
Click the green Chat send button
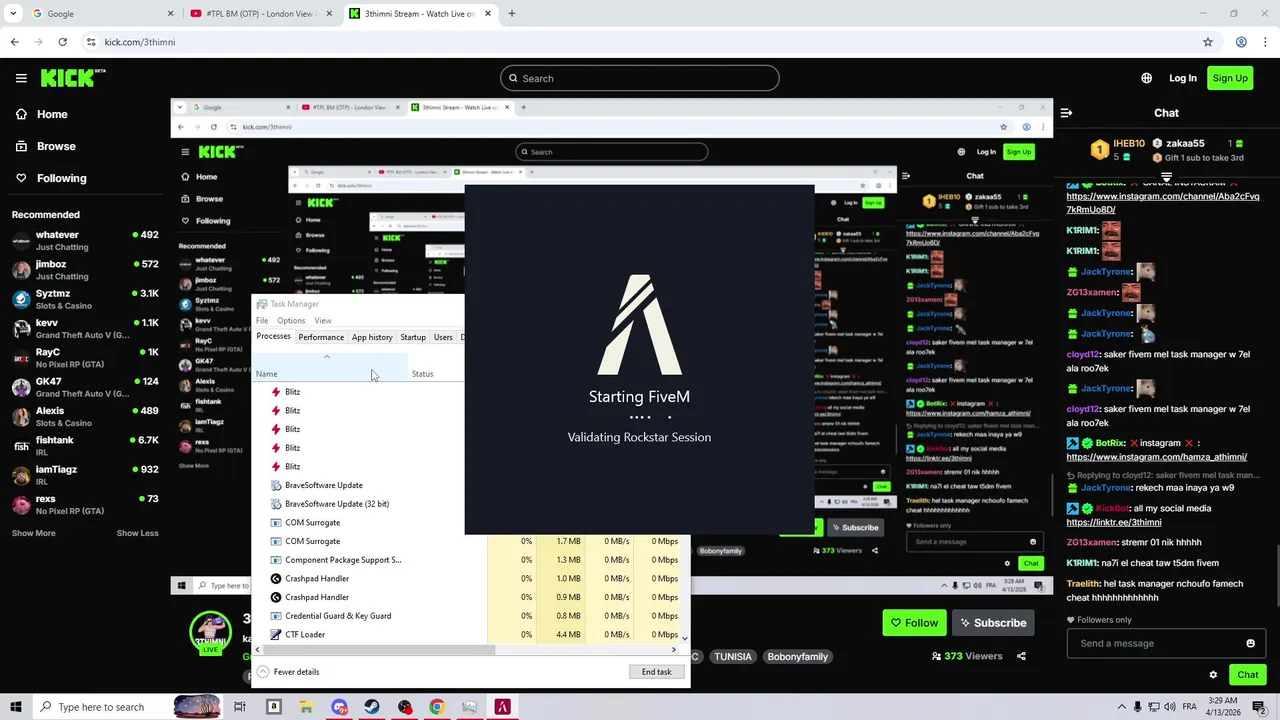1247,675
